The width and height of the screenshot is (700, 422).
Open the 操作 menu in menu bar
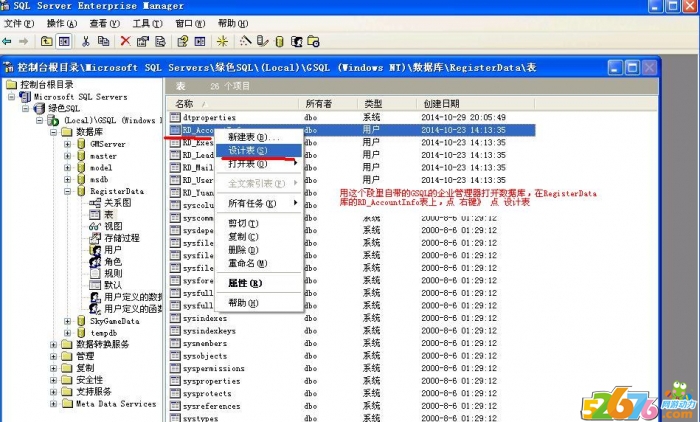click(x=62, y=23)
